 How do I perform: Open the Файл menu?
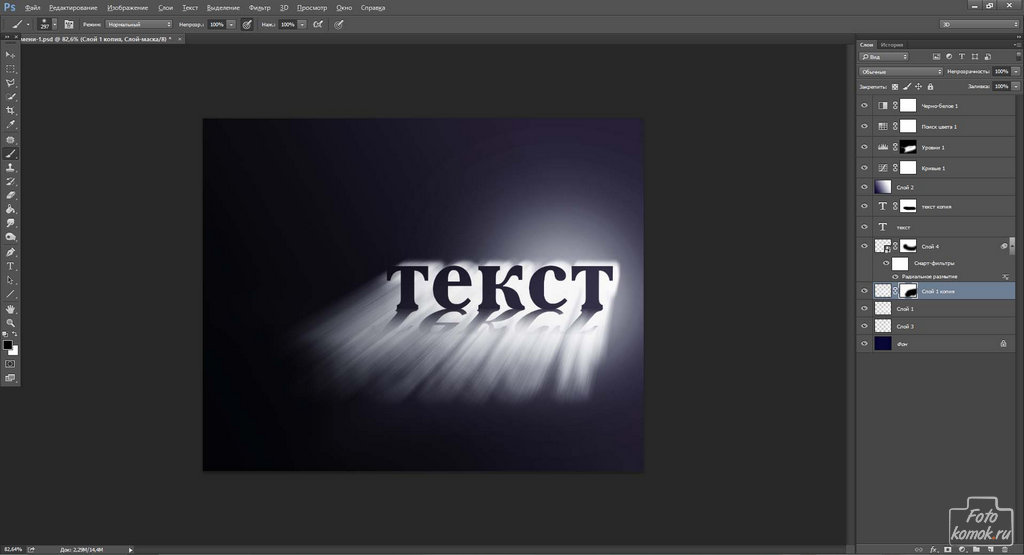coord(32,8)
